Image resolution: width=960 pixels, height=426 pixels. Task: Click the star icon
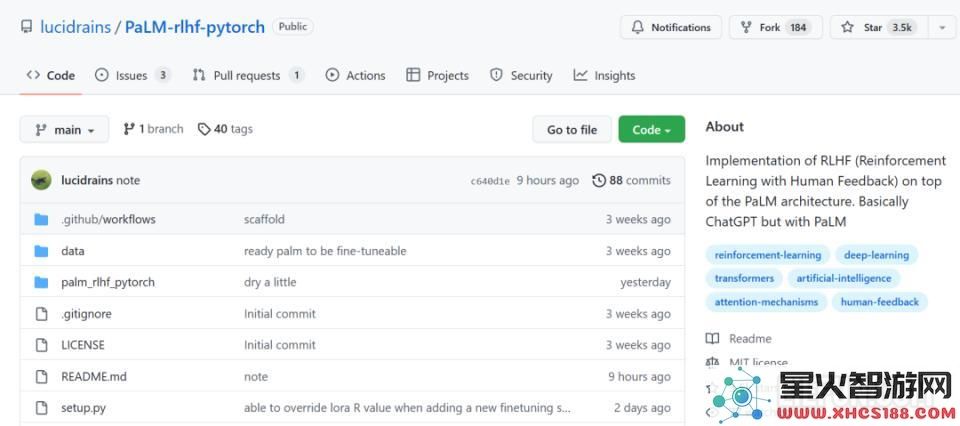click(847, 28)
